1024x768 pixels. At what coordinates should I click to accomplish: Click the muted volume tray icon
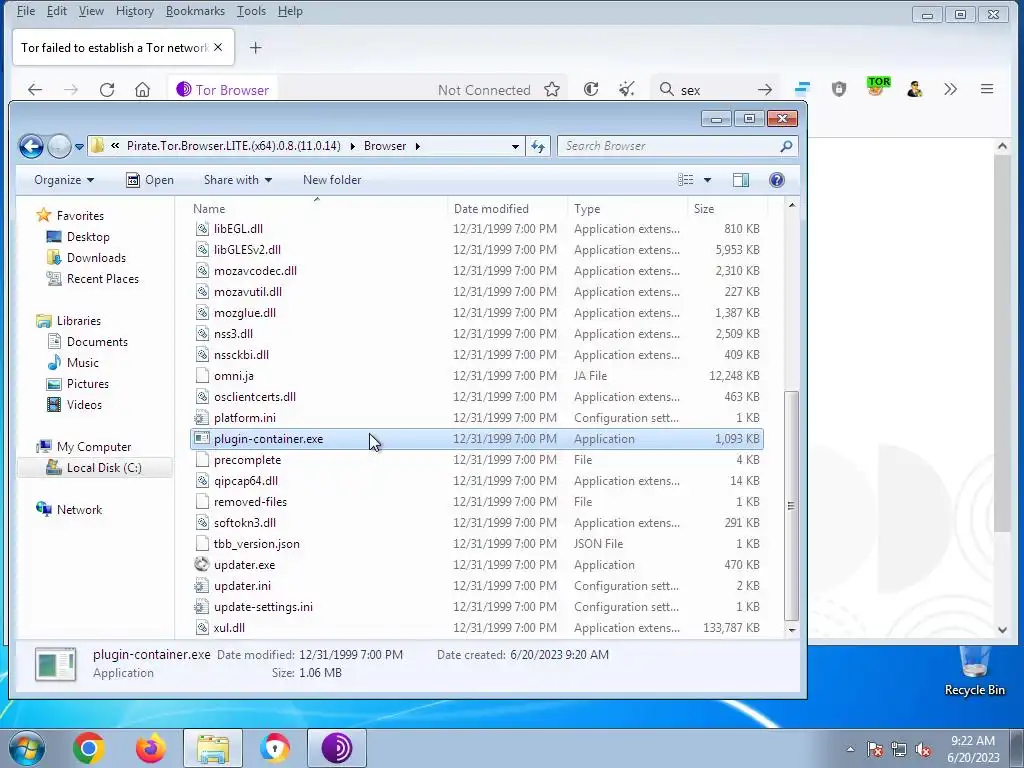923,750
